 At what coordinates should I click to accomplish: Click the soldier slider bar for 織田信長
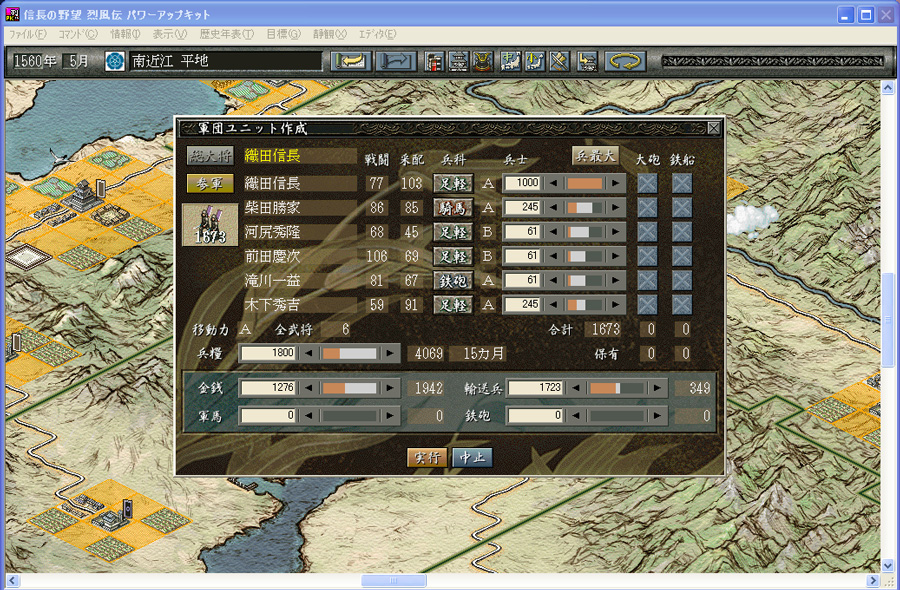click(585, 184)
